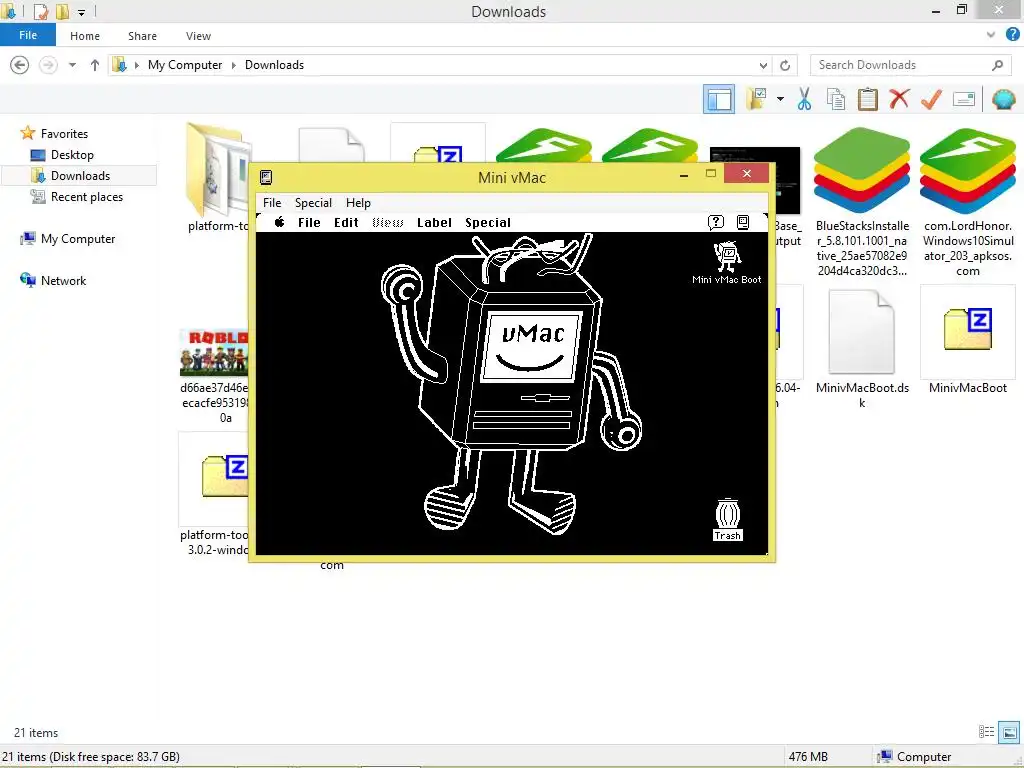Viewport: 1024px width, 768px height.
Task: Open the Apple menu in the emulated Mac
Action: coord(280,222)
